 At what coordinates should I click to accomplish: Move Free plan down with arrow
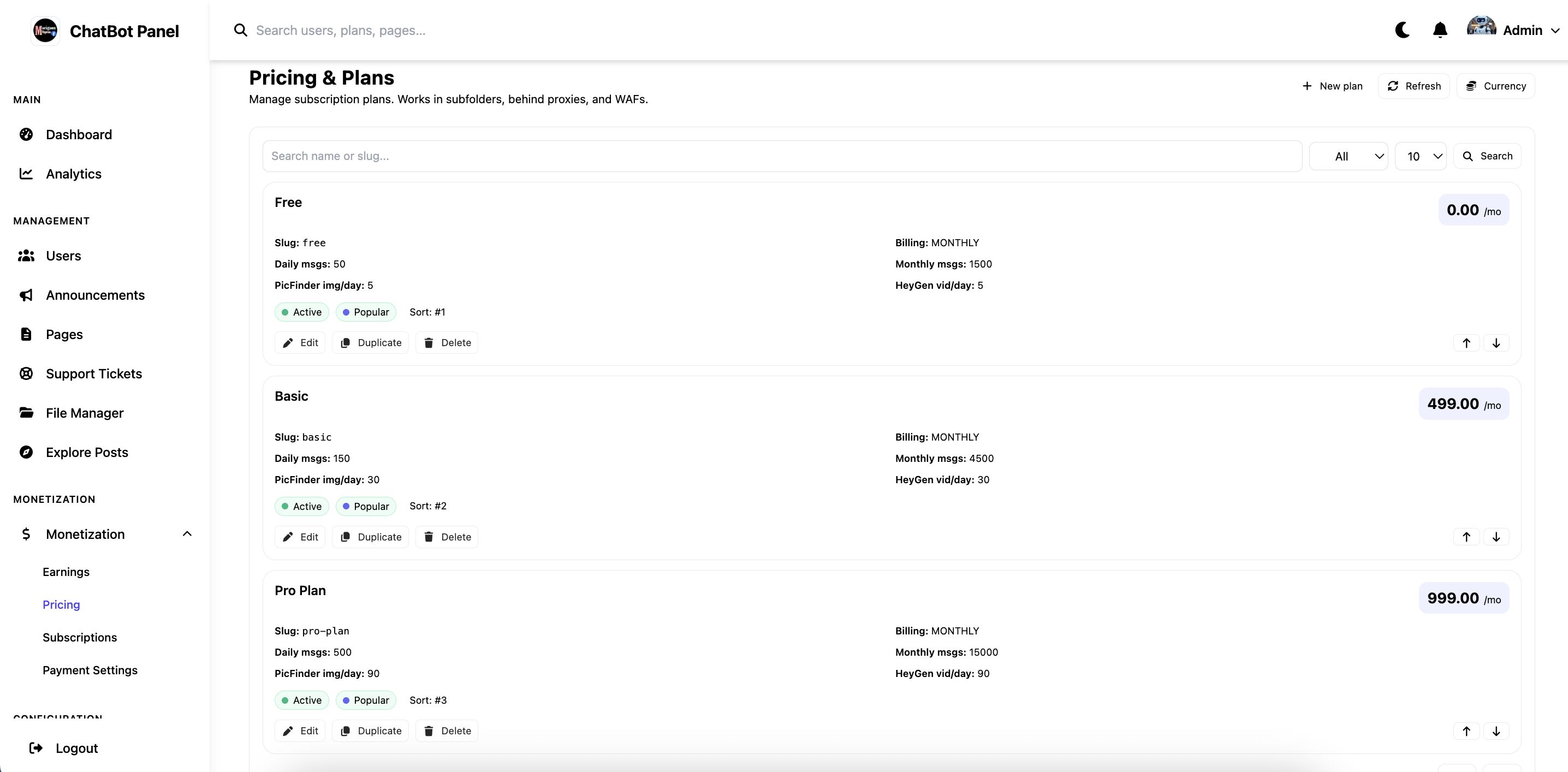pos(1495,343)
